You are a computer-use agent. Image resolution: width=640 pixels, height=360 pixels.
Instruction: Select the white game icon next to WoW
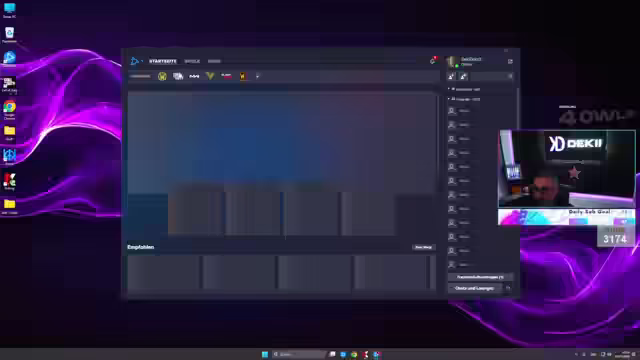[x=178, y=76]
